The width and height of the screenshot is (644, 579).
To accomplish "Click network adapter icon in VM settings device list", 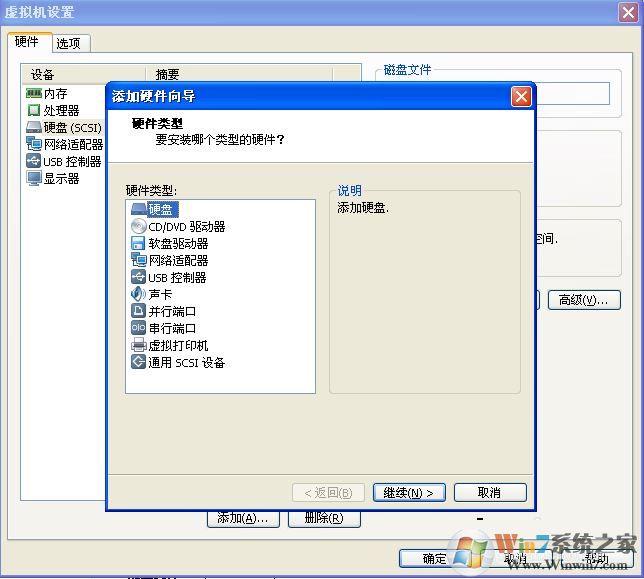I will 34,144.
